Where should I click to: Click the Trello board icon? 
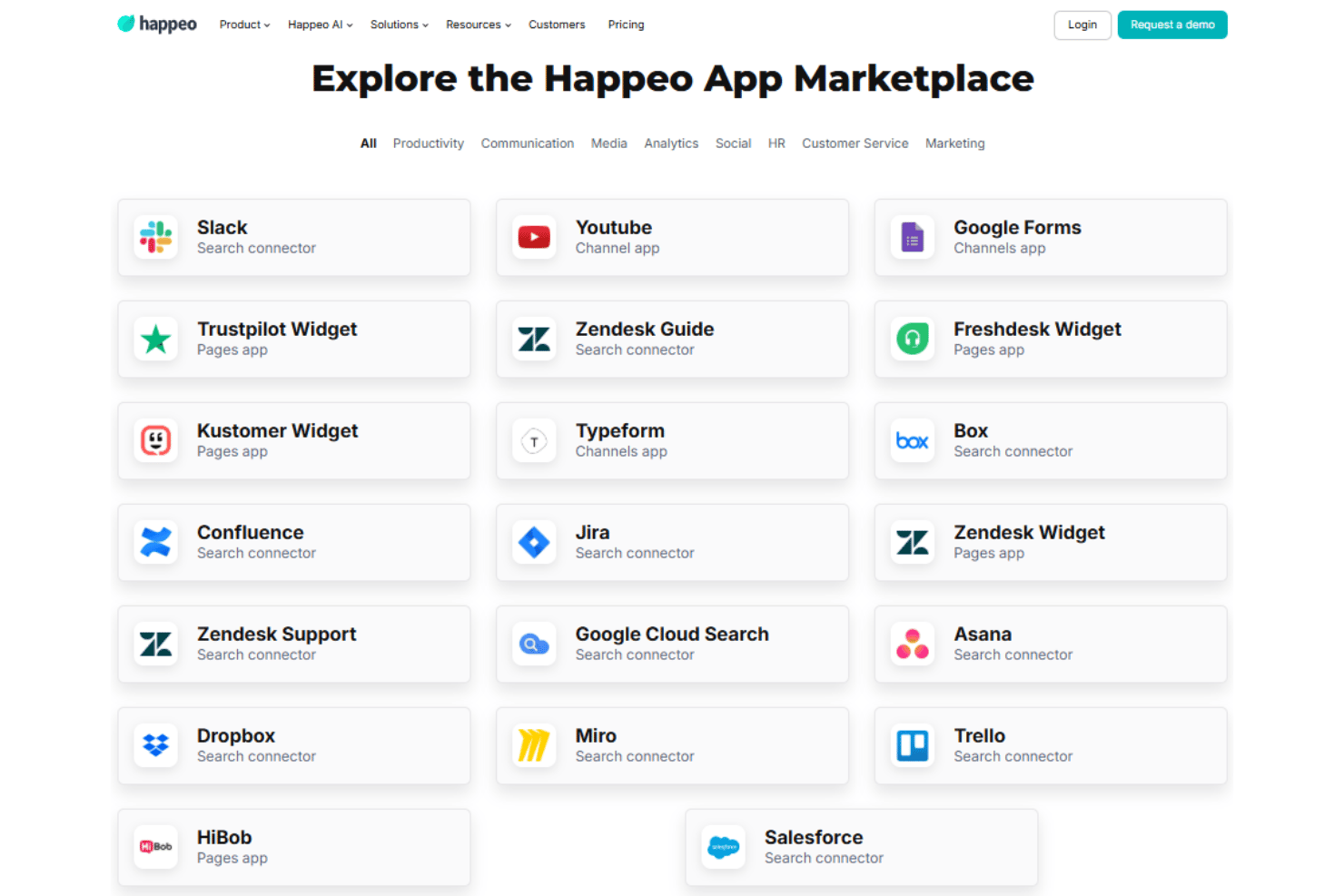point(913,745)
